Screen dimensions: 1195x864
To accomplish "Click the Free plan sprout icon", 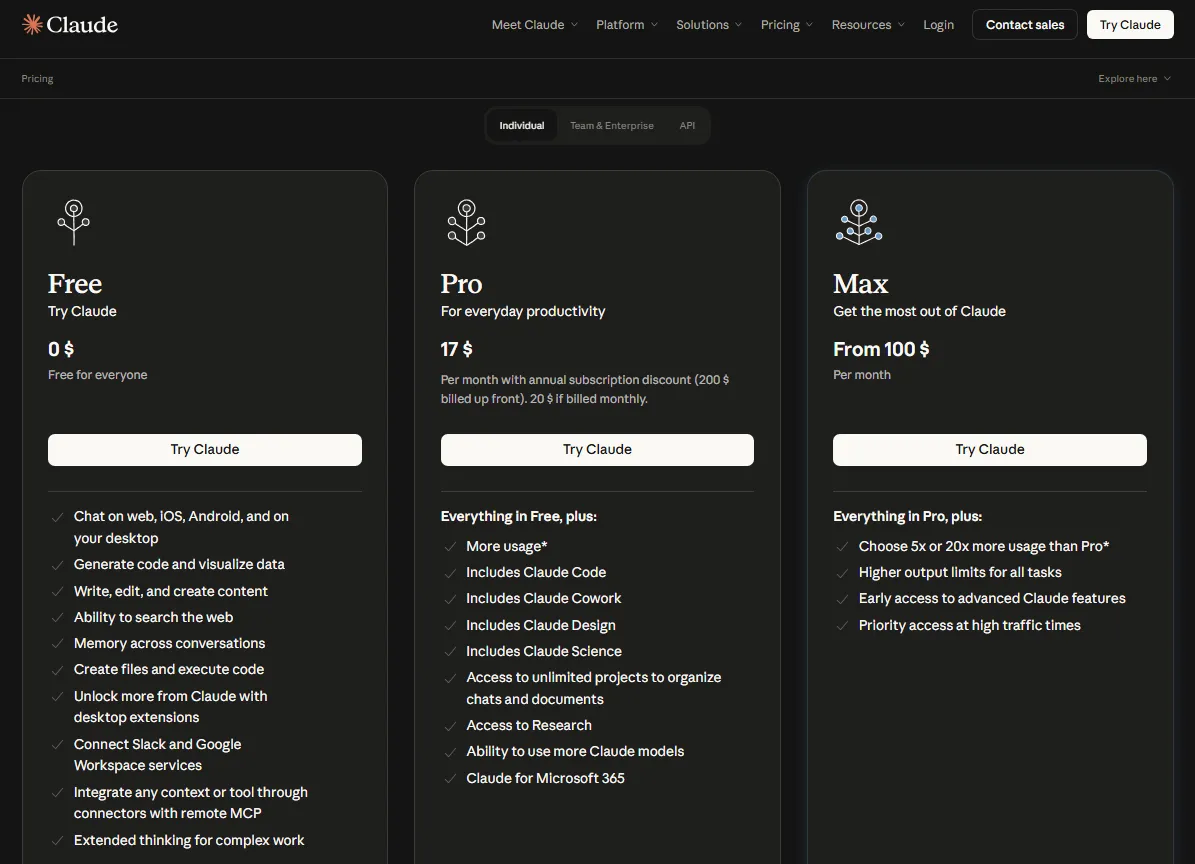I will tap(74, 222).
